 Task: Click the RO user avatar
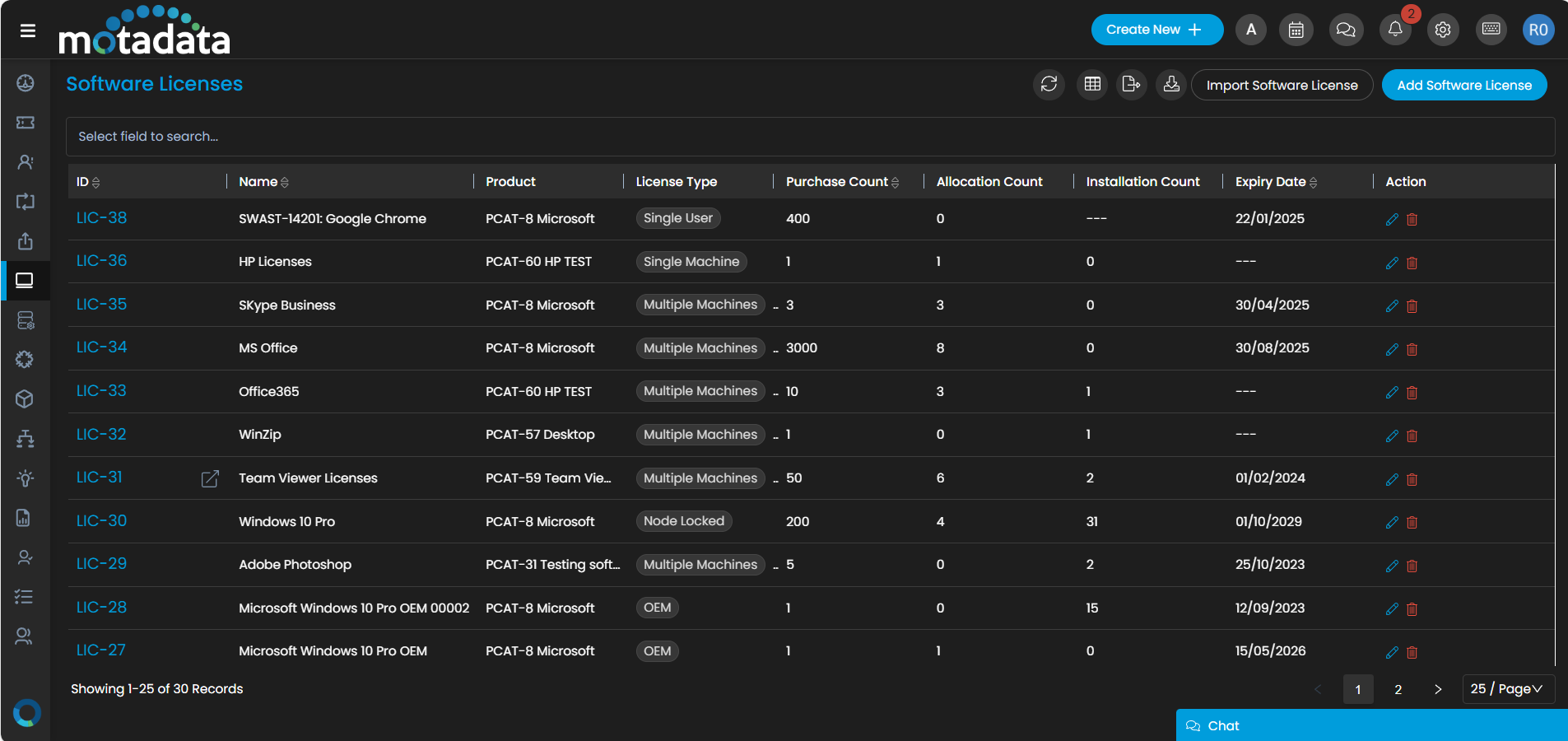coord(1538,30)
